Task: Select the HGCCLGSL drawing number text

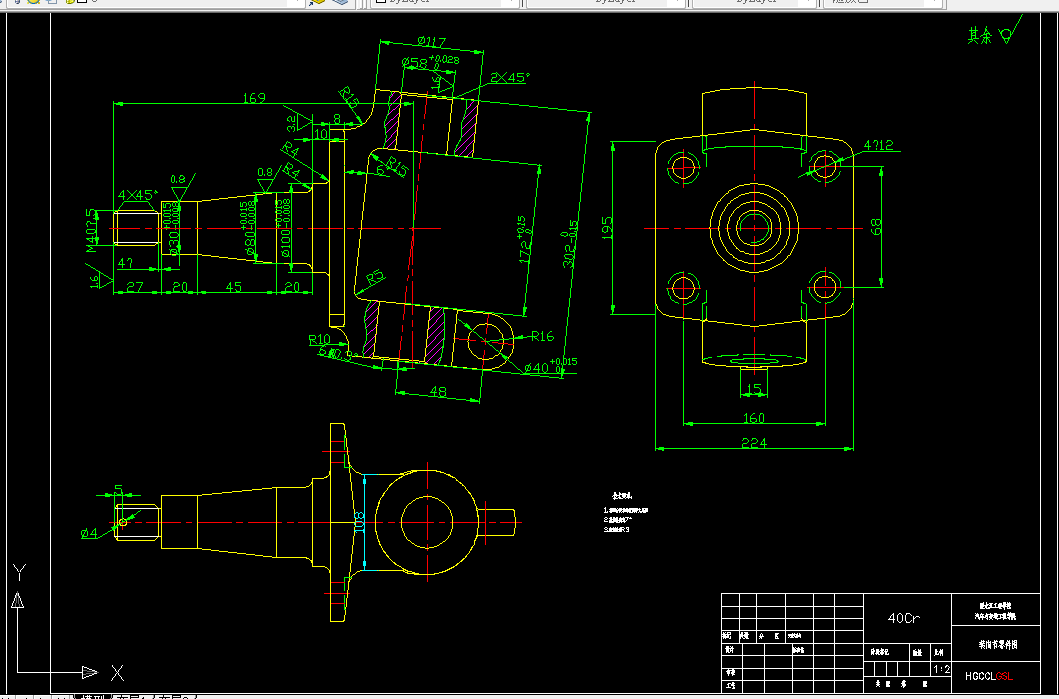Action: point(989,676)
